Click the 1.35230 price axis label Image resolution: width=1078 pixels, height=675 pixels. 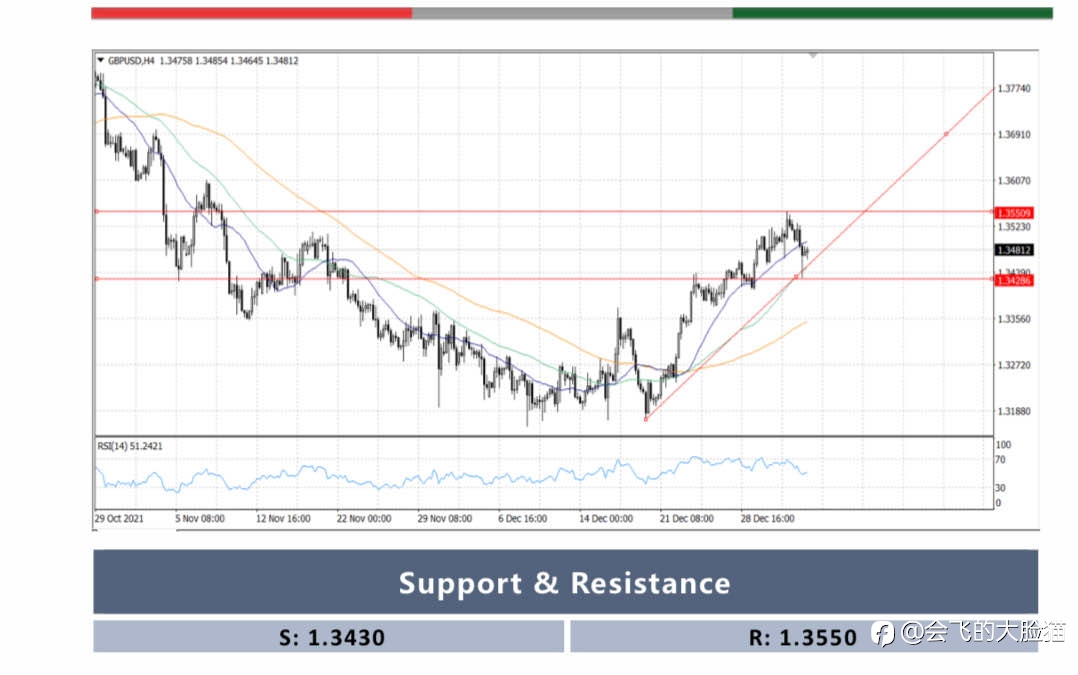click(1014, 227)
